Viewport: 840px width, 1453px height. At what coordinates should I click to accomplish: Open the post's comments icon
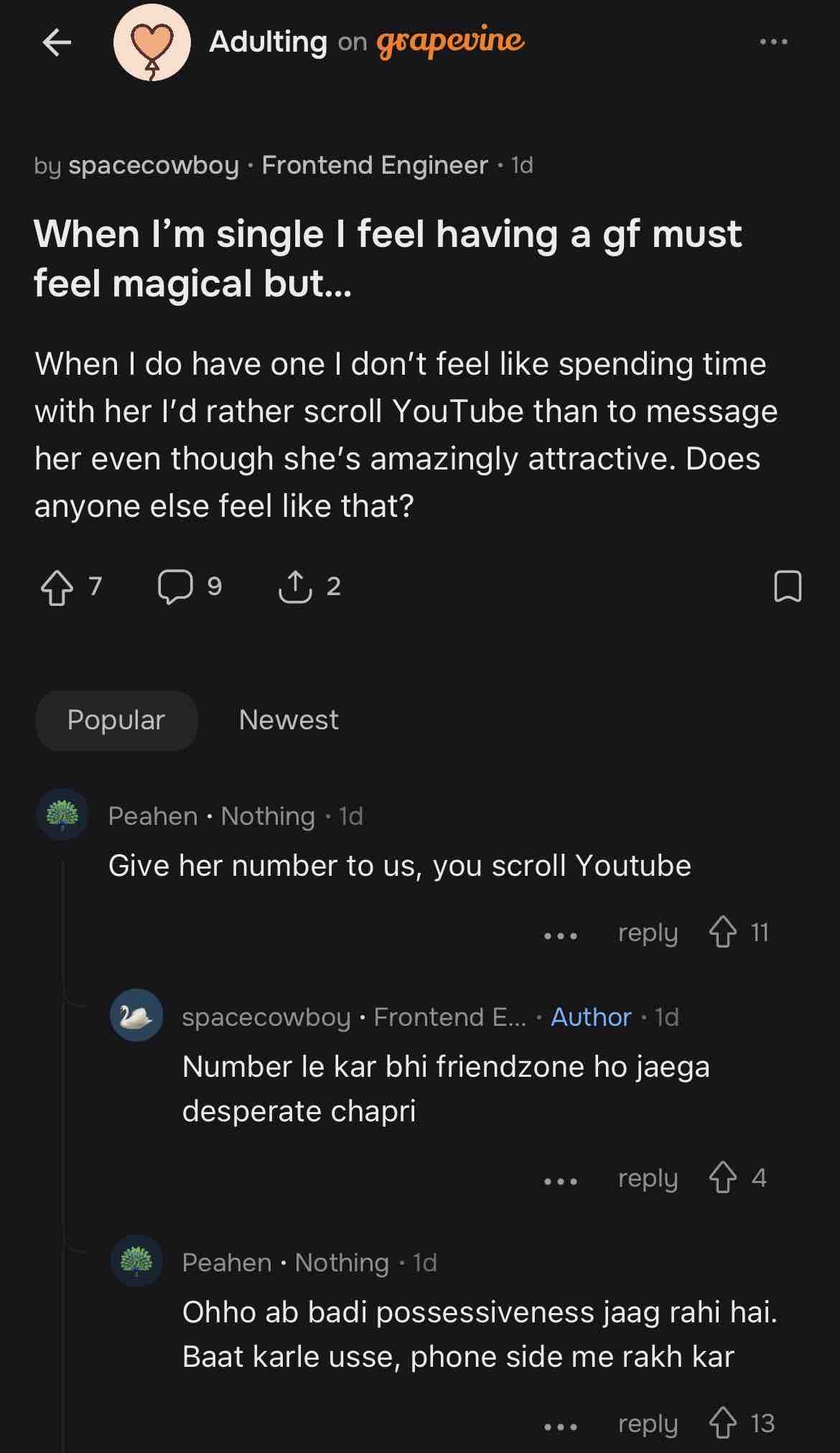tap(175, 587)
